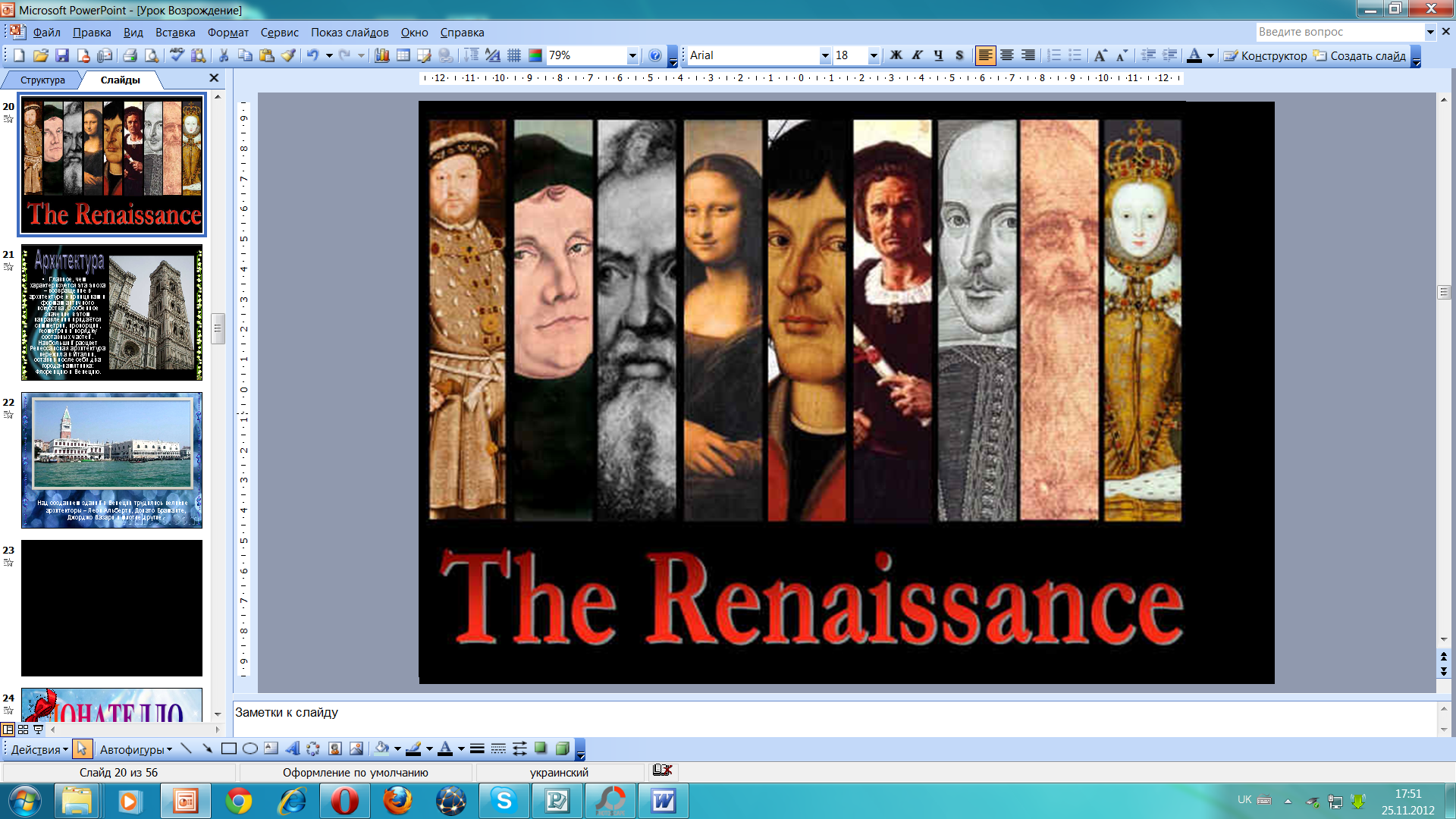
Task: Toggle color/grayscale view
Action: (535, 55)
